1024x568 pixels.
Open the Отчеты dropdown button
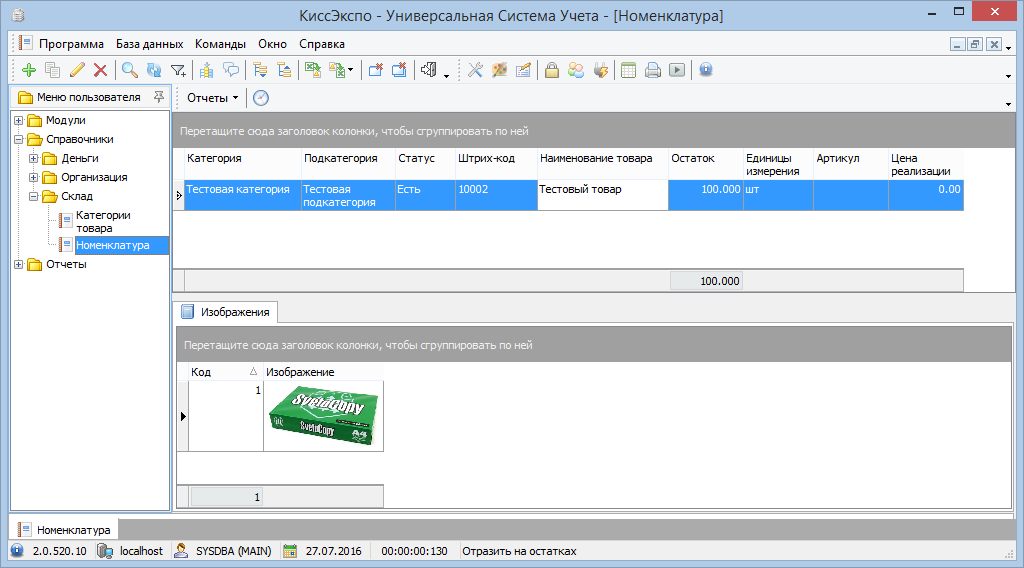point(212,98)
